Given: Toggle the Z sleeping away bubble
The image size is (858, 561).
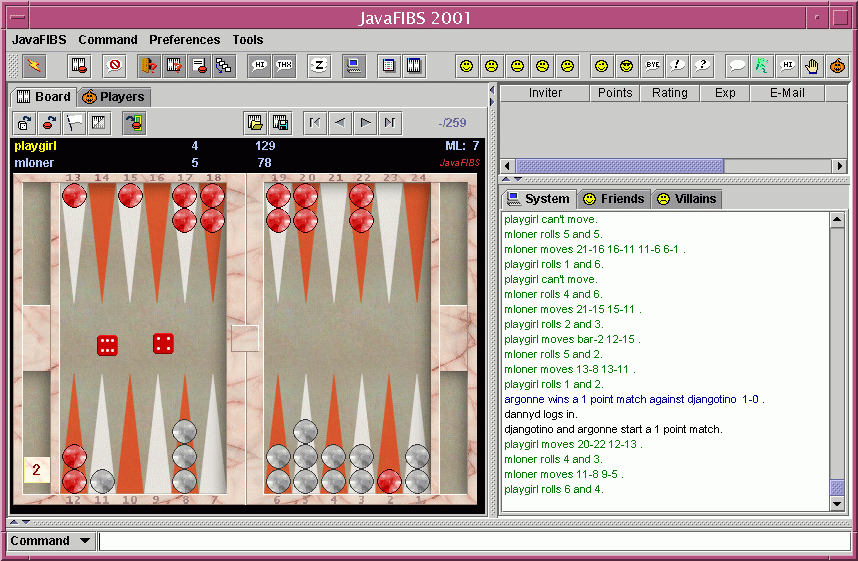Looking at the screenshot, I should tap(319, 66).
